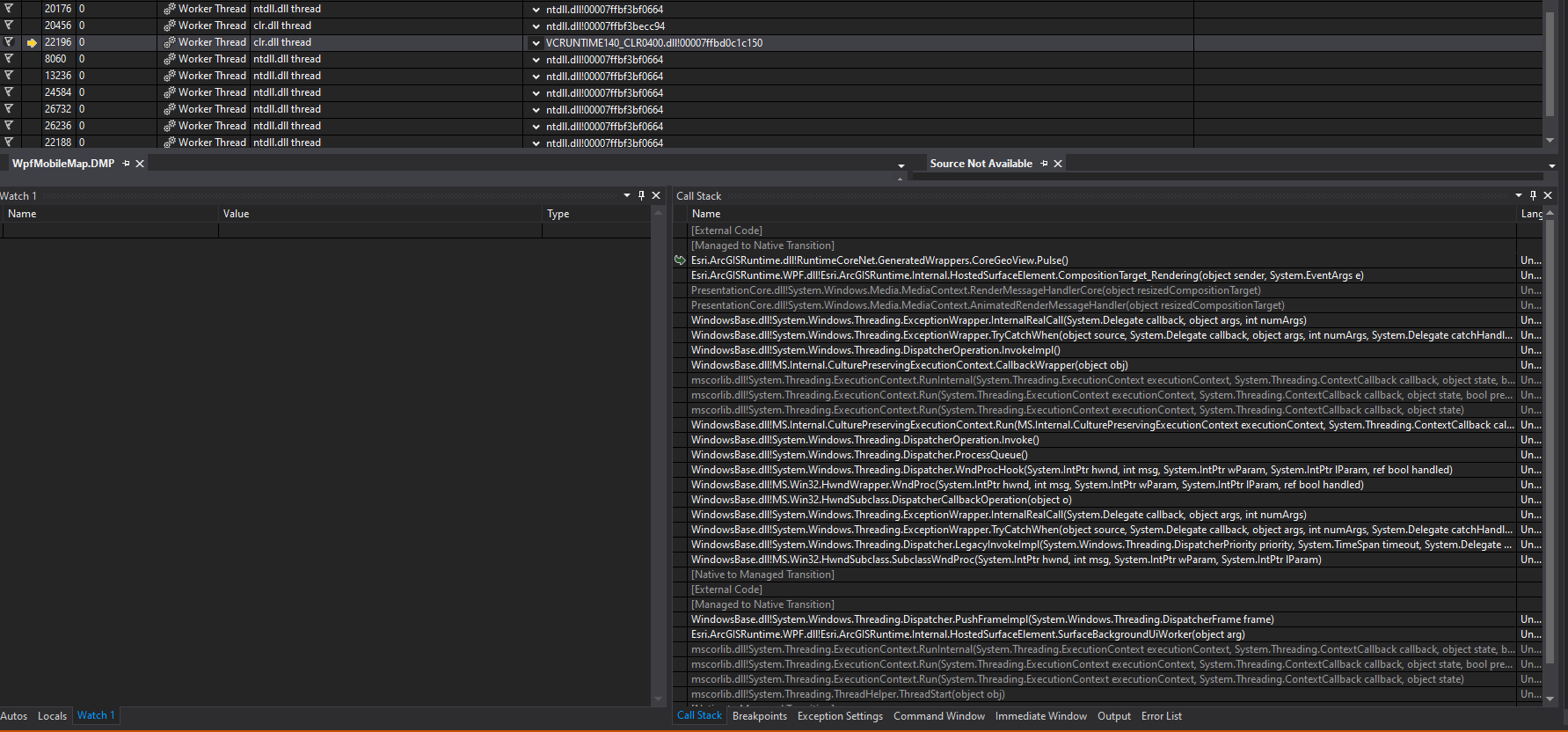
Task: Open the document list dropdown for the WpfMobileMap.DMP tab group
Action: tap(901, 165)
